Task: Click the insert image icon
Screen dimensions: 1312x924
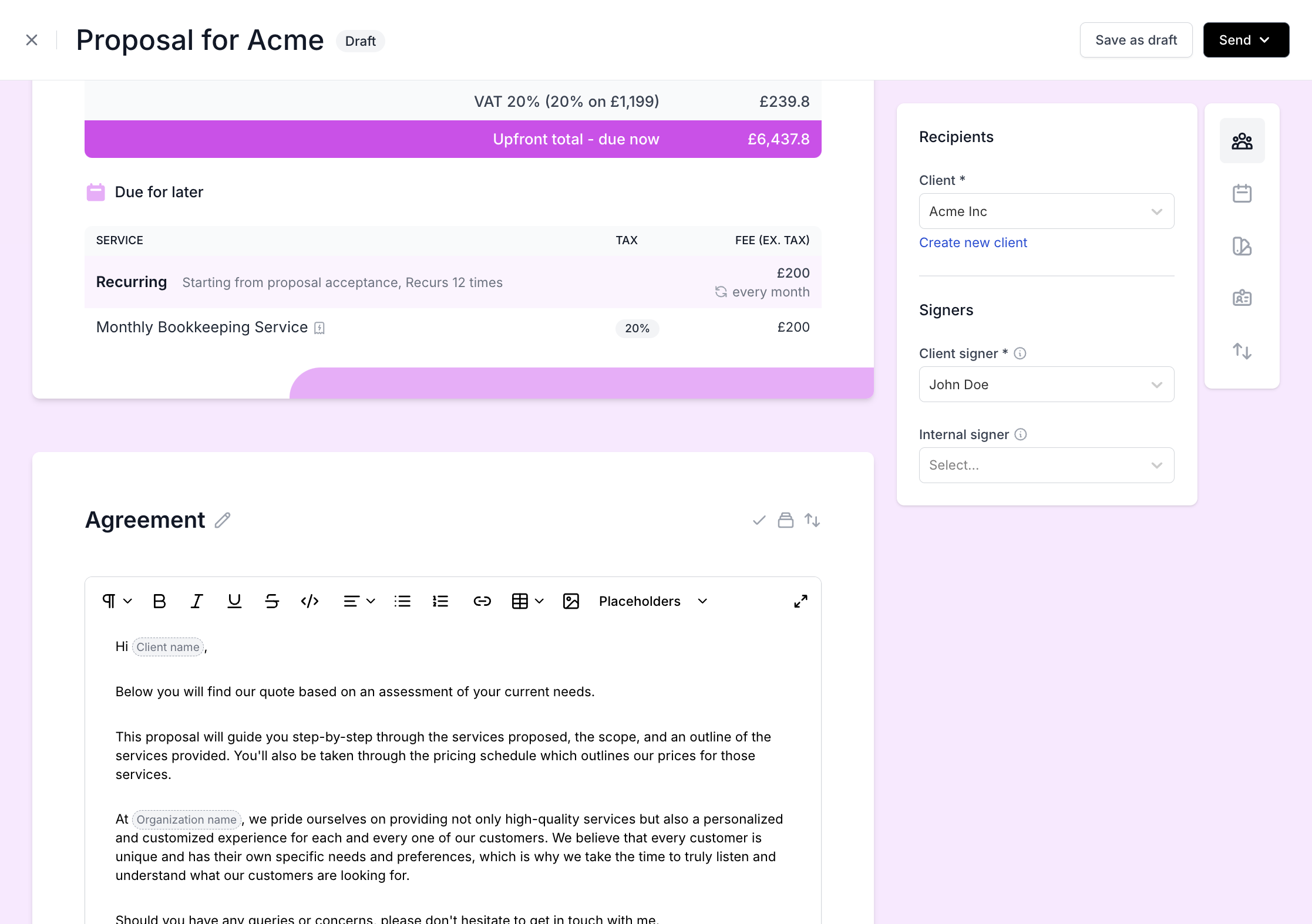Action: [571, 601]
